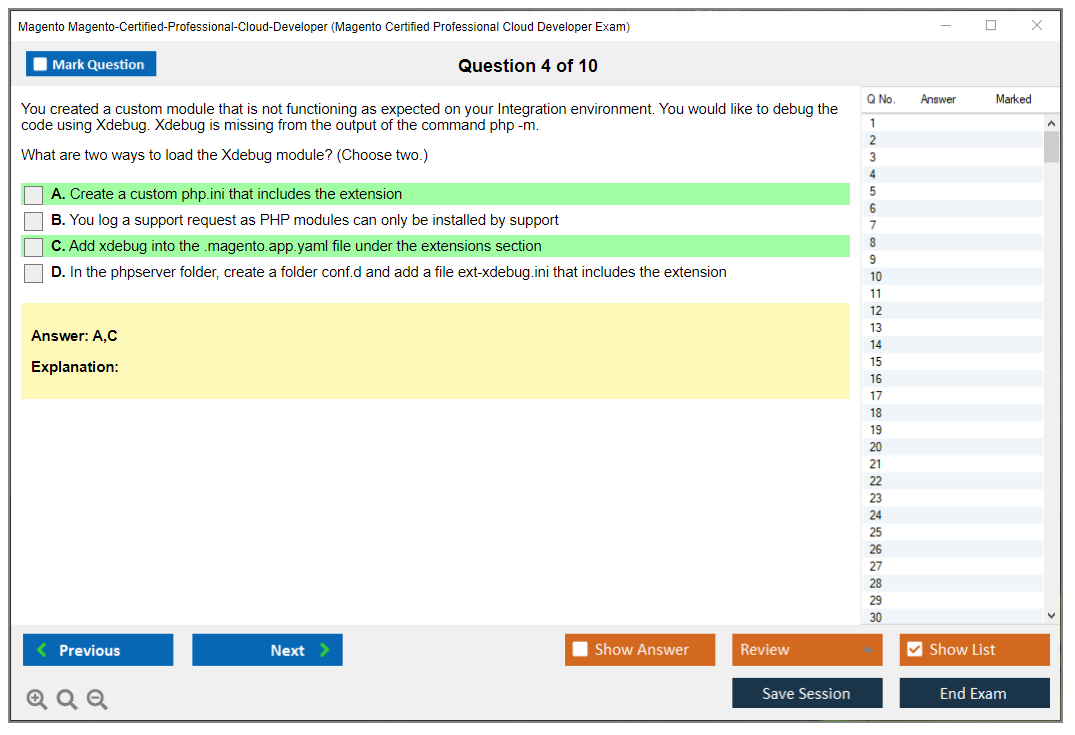Check option D about conf.d folder

[33, 273]
